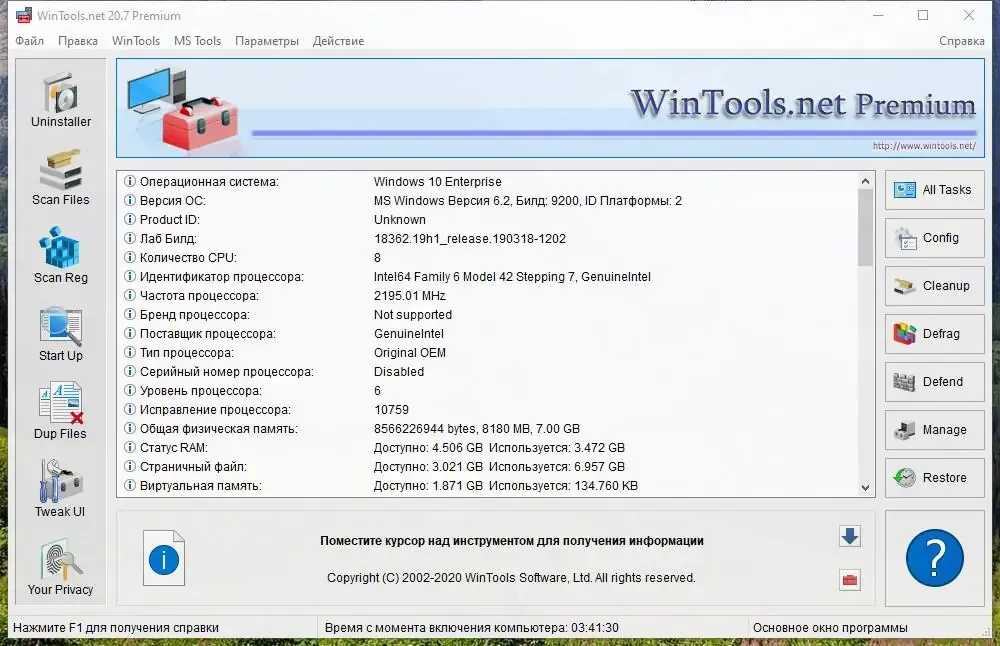Open the Restore category
Viewport: 1000px width, 646px height.
point(934,478)
